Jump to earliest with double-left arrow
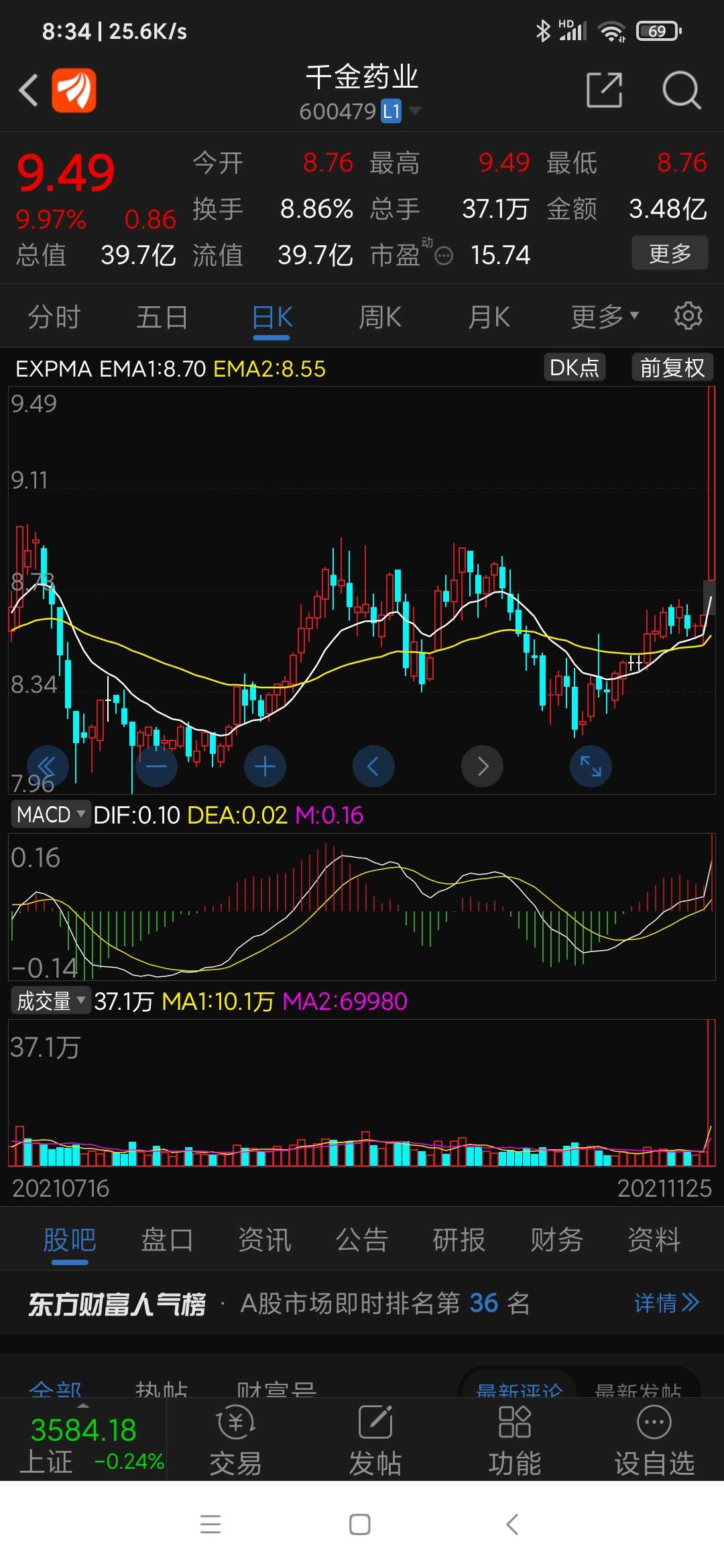The width and height of the screenshot is (724, 1568). coord(48,766)
